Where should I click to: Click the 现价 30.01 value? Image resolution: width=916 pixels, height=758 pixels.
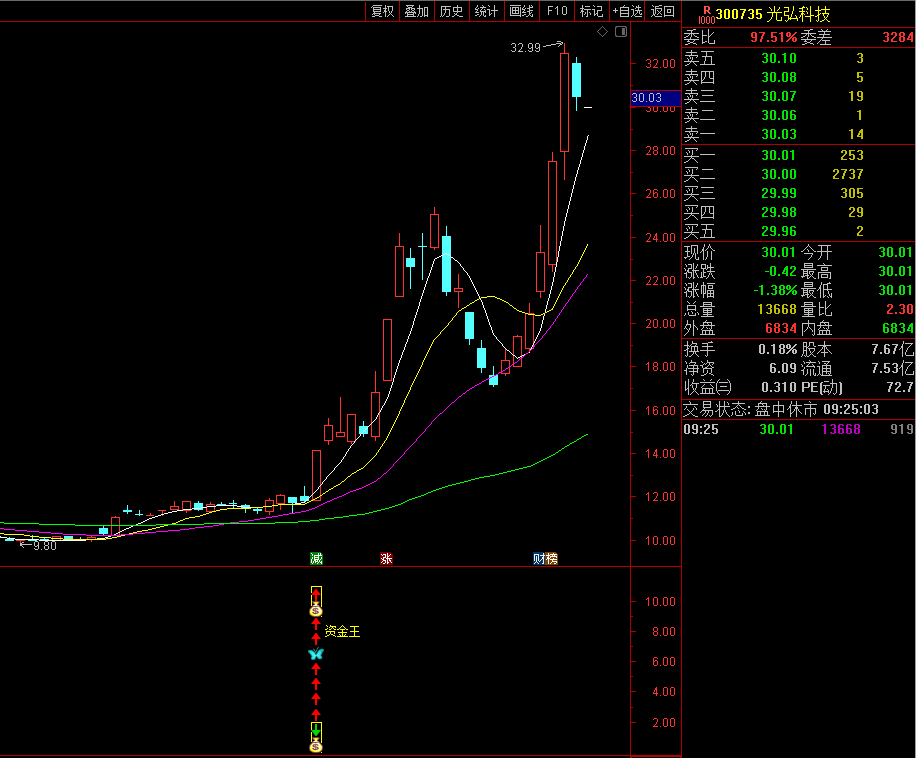(779, 253)
